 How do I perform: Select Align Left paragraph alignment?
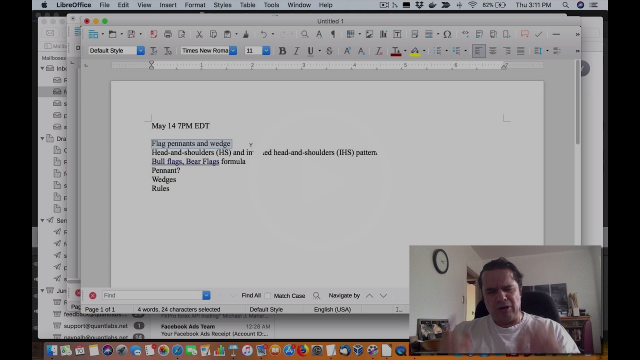pyautogui.click(x=478, y=51)
